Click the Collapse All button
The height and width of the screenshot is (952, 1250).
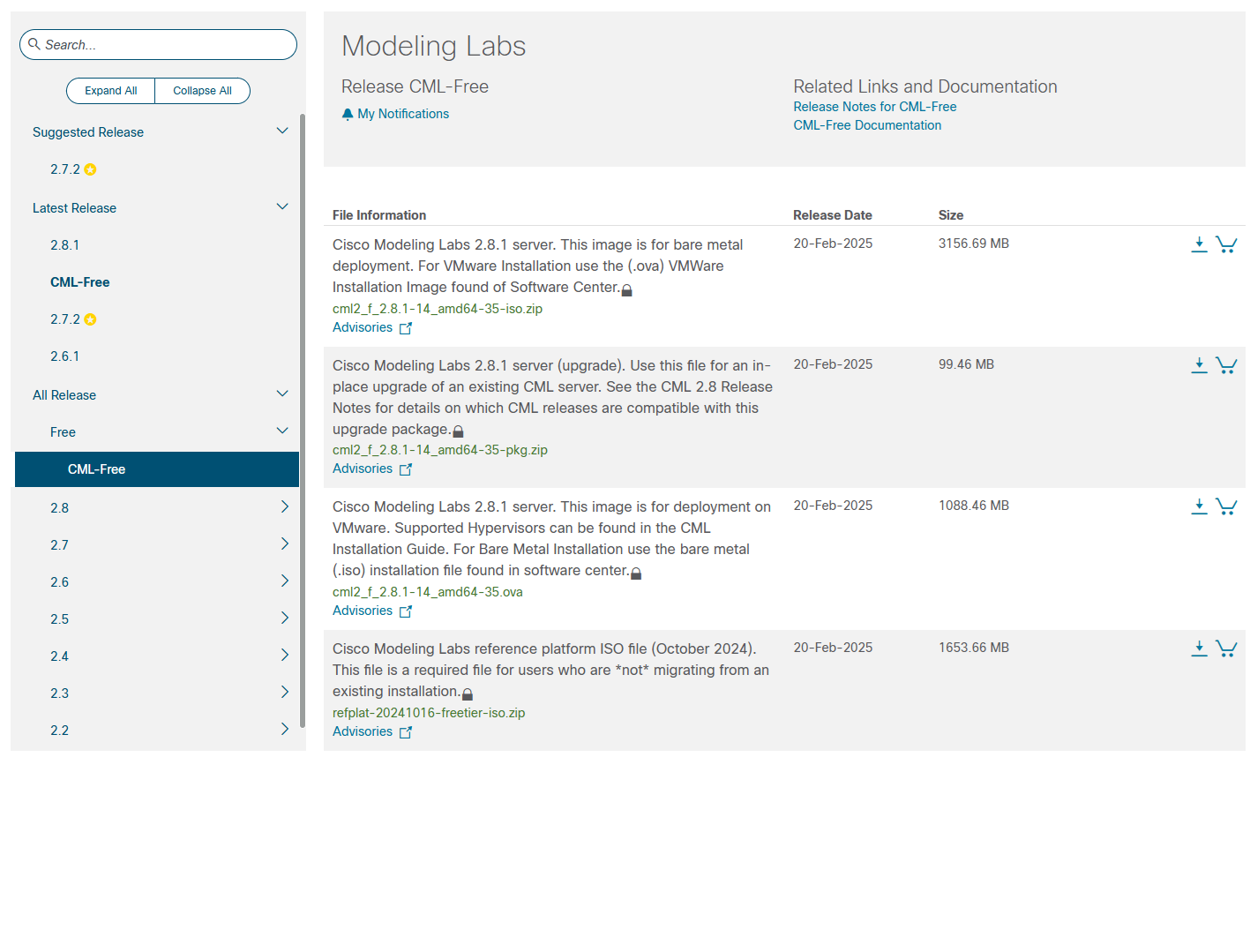(x=202, y=91)
